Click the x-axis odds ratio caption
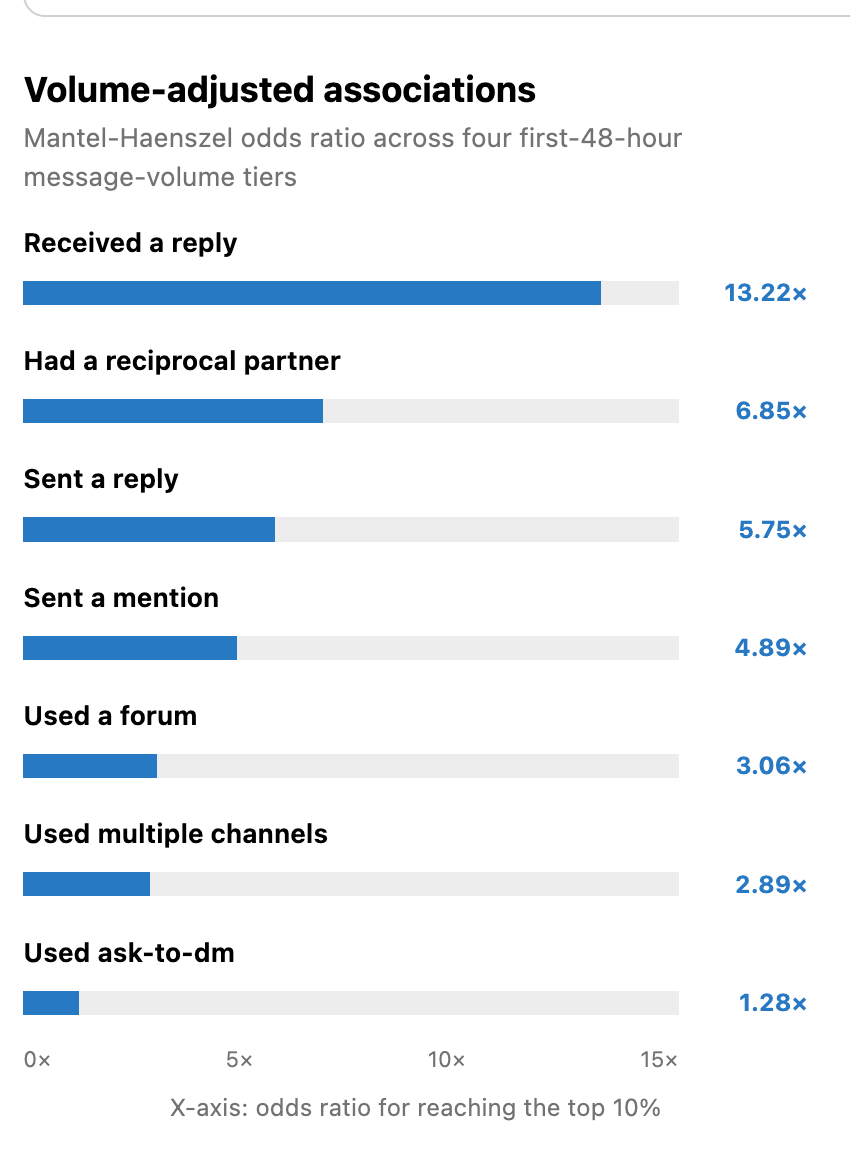The width and height of the screenshot is (850, 1162). pos(415,1108)
